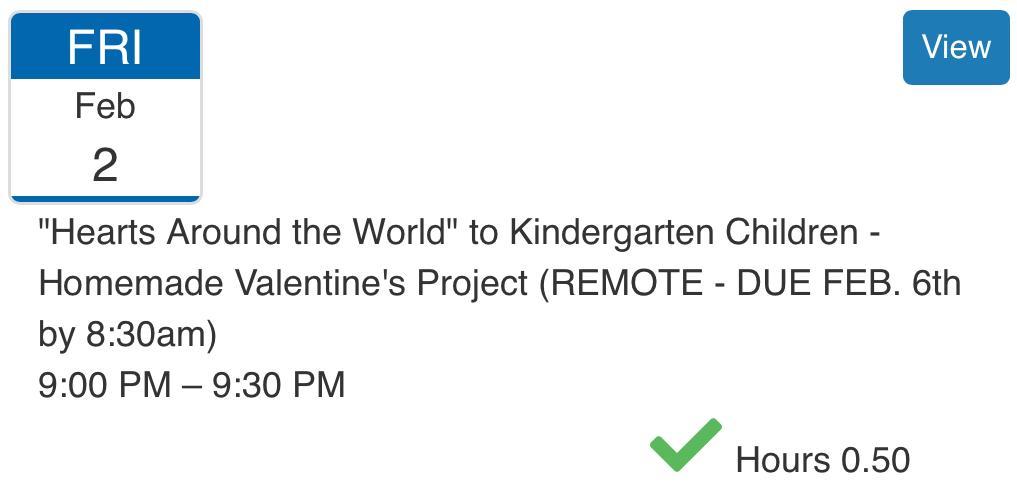Click the date number 2

coord(105,164)
